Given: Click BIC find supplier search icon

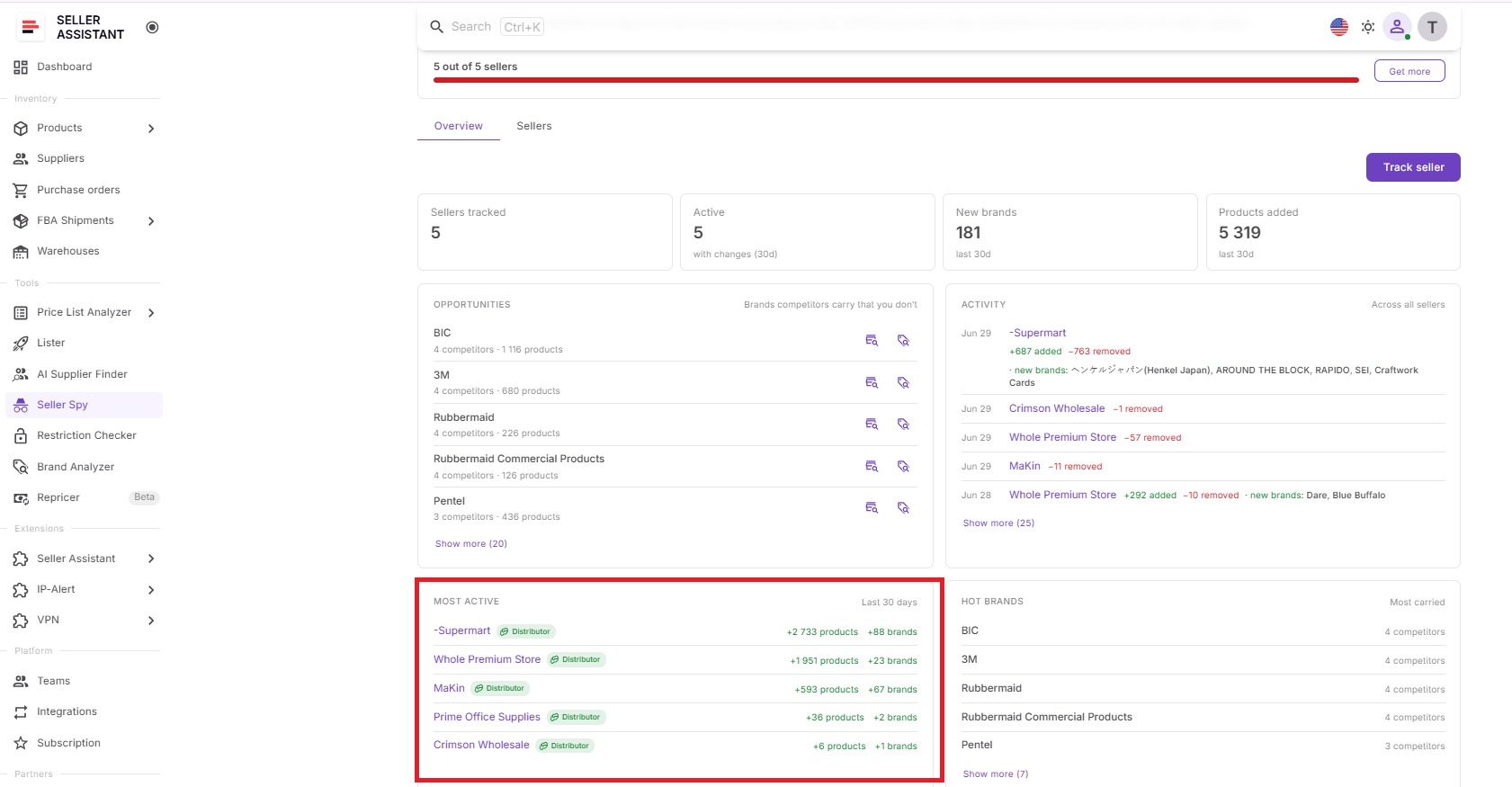Looking at the screenshot, I should [903, 340].
